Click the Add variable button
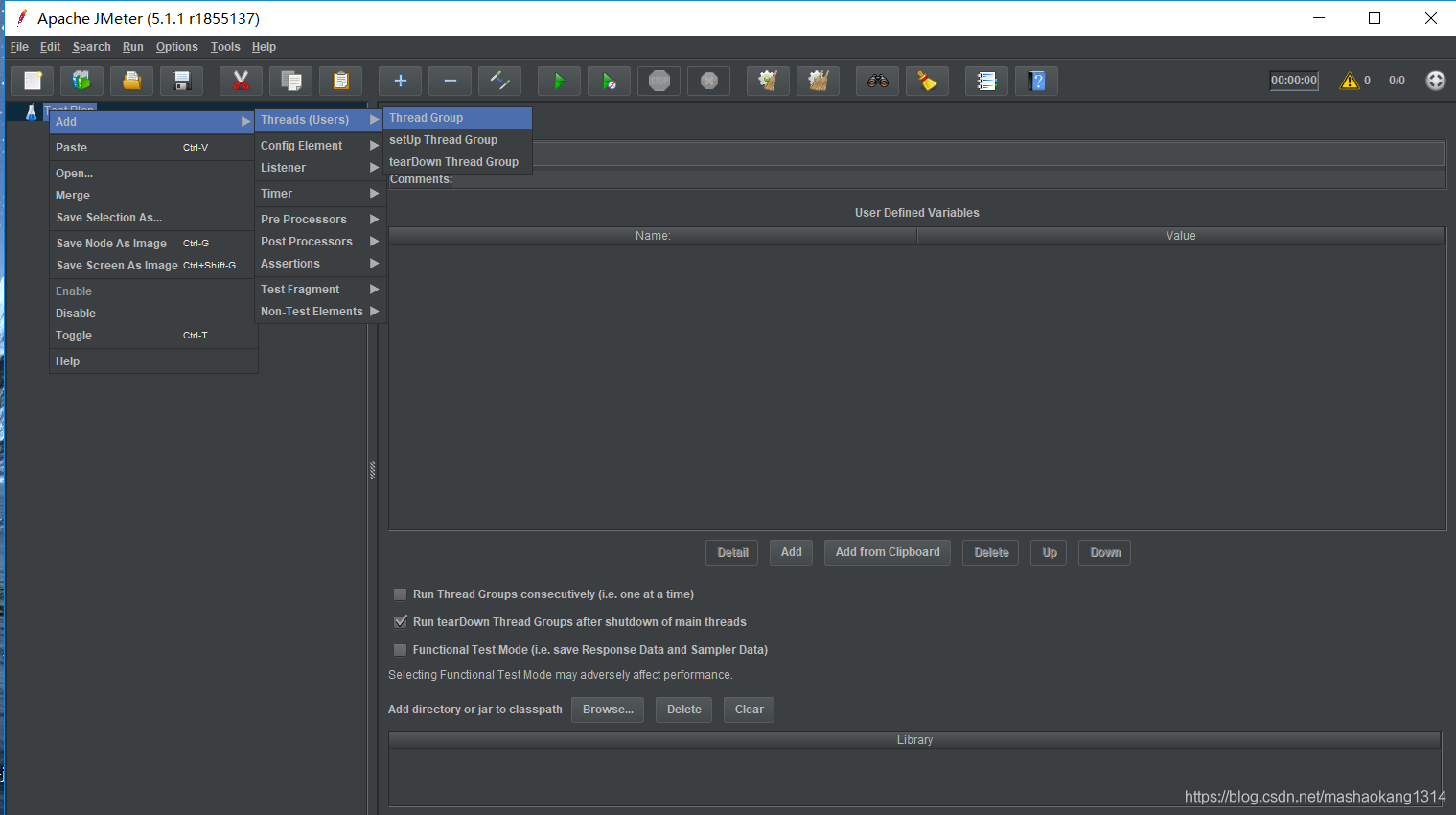Image resolution: width=1456 pixels, height=815 pixels. pyautogui.click(x=791, y=553)
